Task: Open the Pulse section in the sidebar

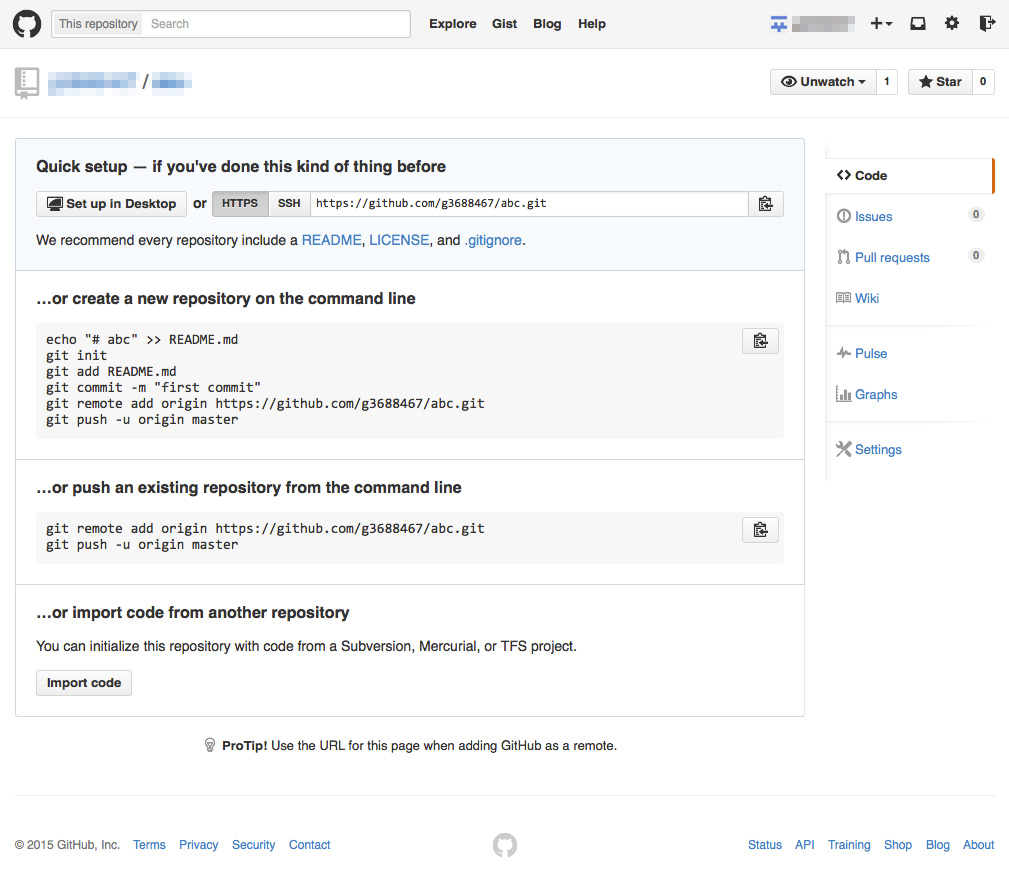Action: (869, 353)
